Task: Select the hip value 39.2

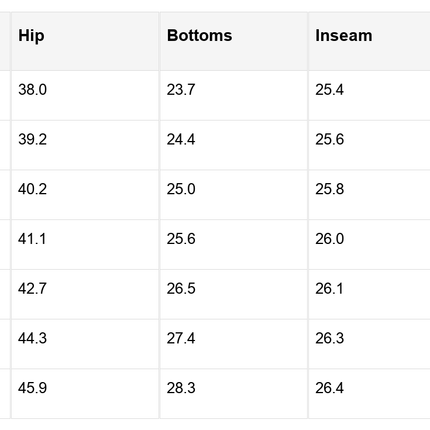Action: pyautogui.click(x=32, y=139)
